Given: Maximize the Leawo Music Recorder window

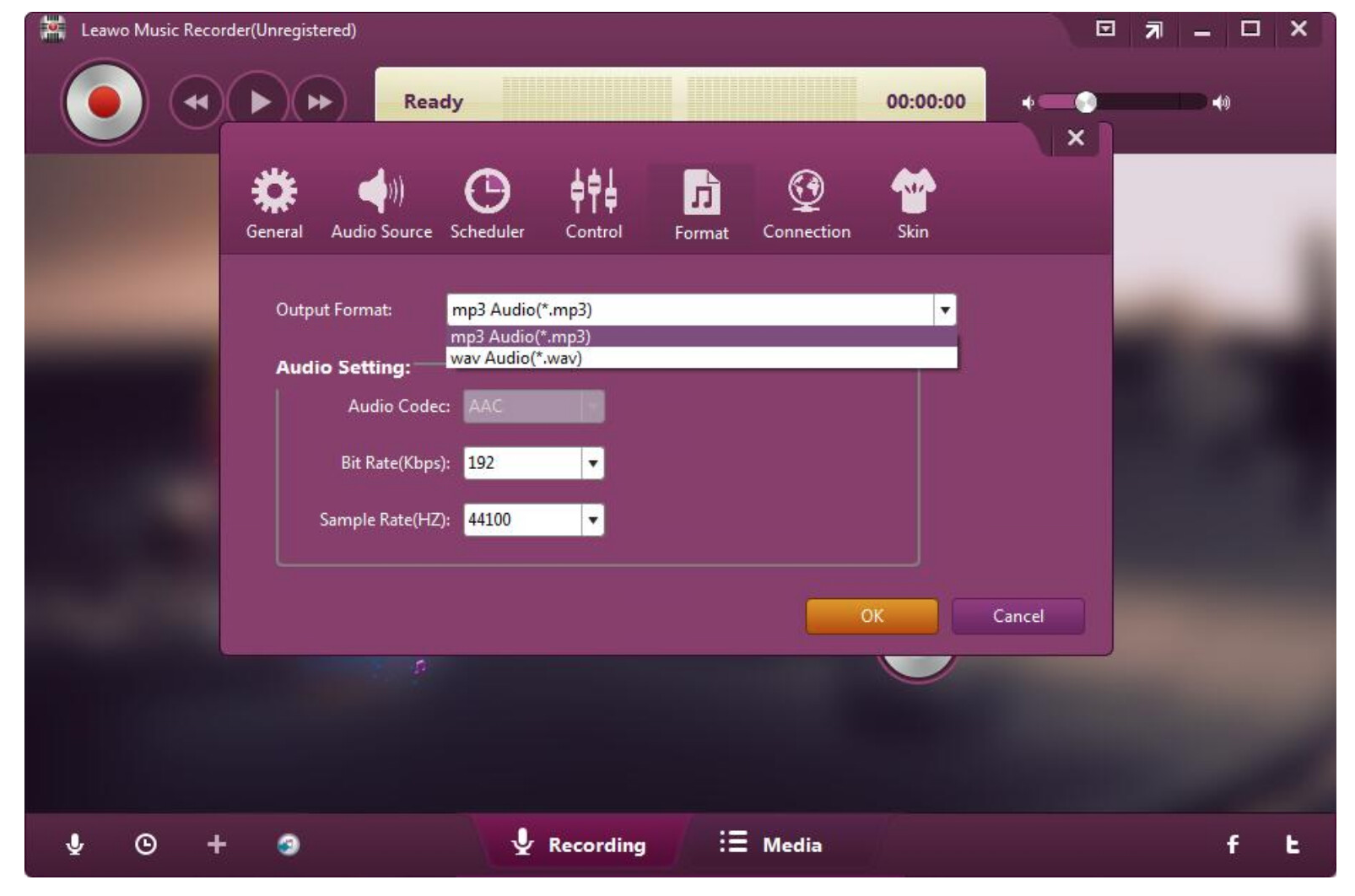Looking at the screenshot, I should pos(1250,29).
